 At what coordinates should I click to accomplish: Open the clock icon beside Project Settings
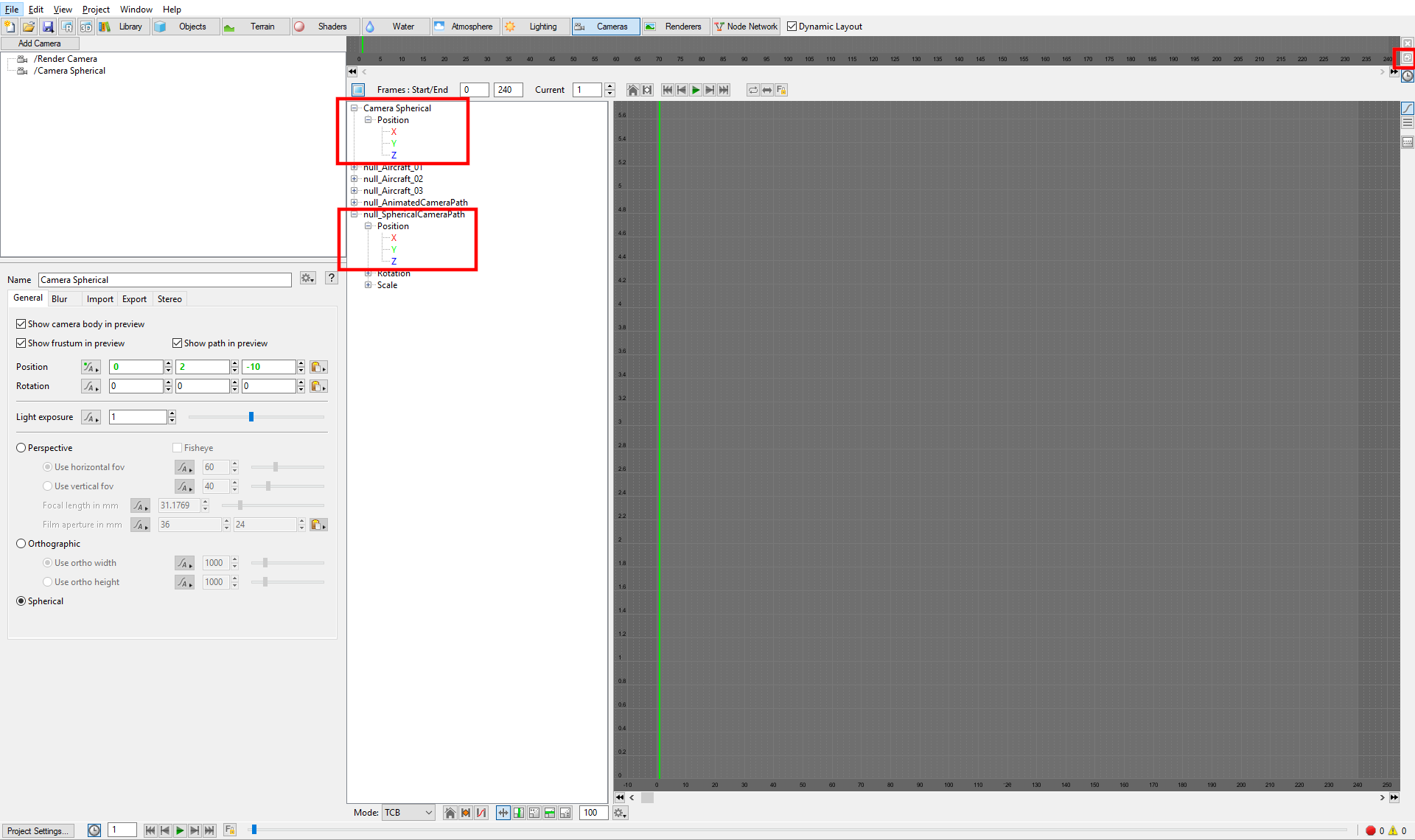click(x=94, y=830)
